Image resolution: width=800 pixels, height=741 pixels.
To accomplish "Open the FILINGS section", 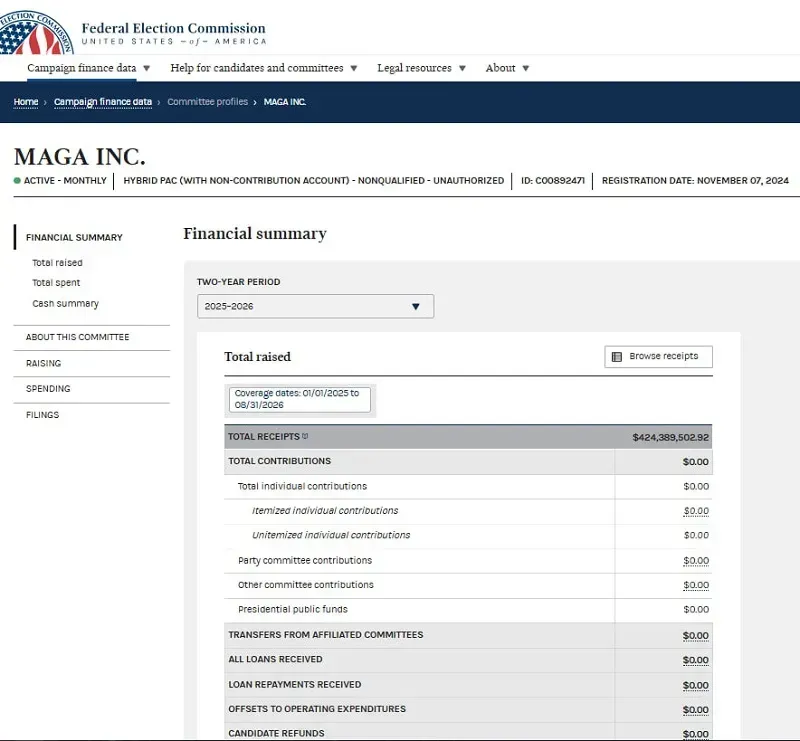I will coord(42,414).
